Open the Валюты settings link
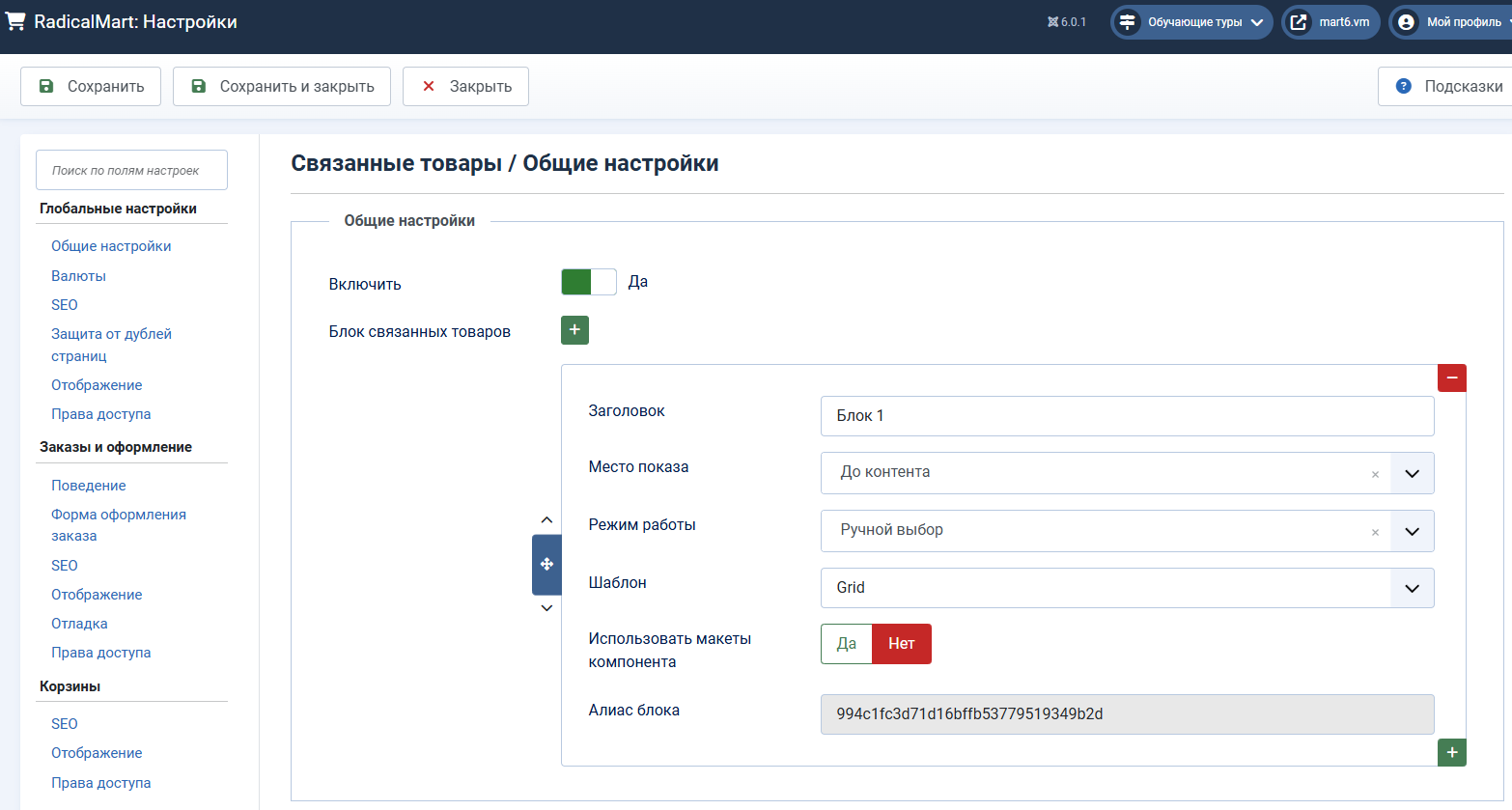This screenshot has width=1512, height=810. 78,276
